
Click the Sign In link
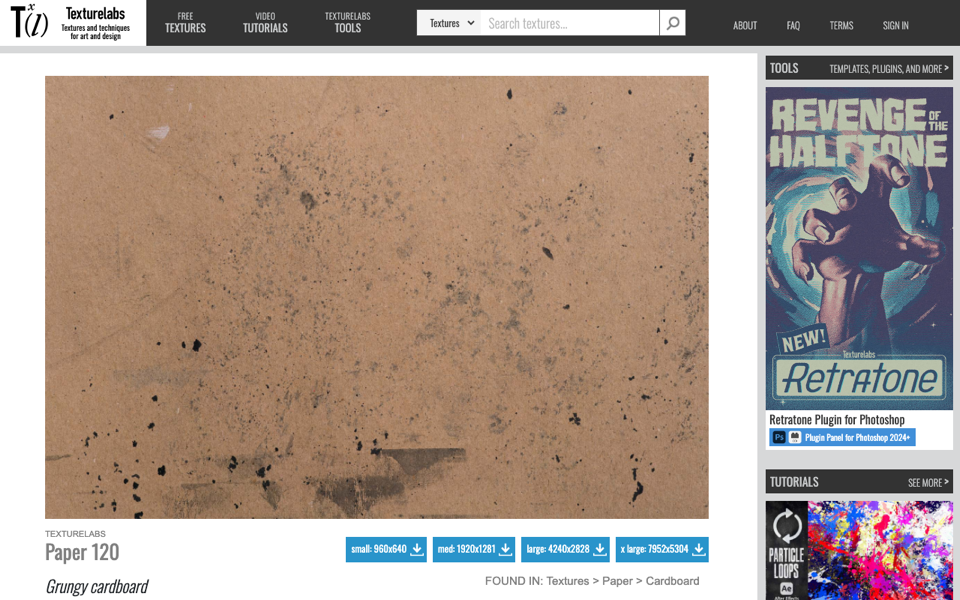[x=895, y=25]
